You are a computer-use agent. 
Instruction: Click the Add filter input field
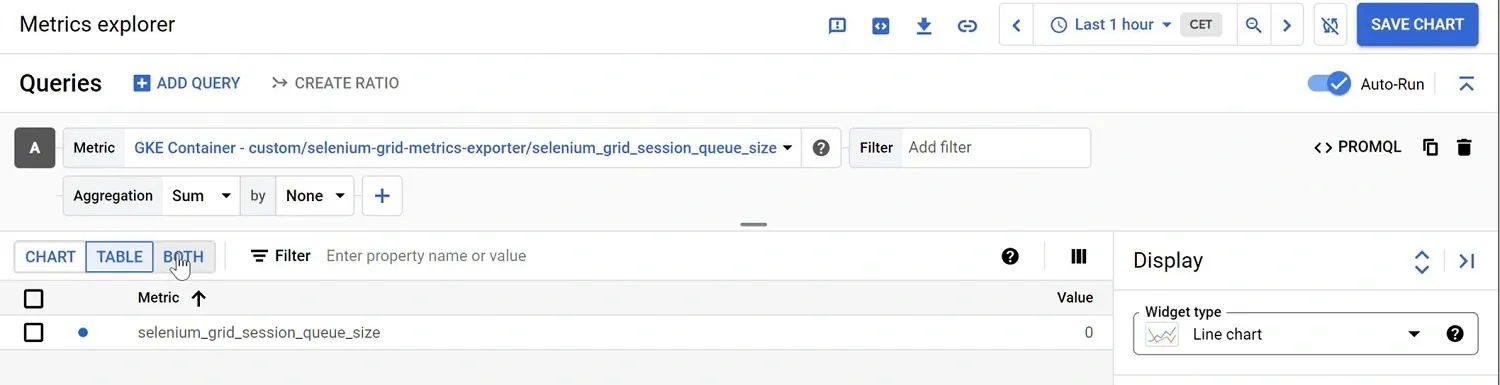click(996, 148)
